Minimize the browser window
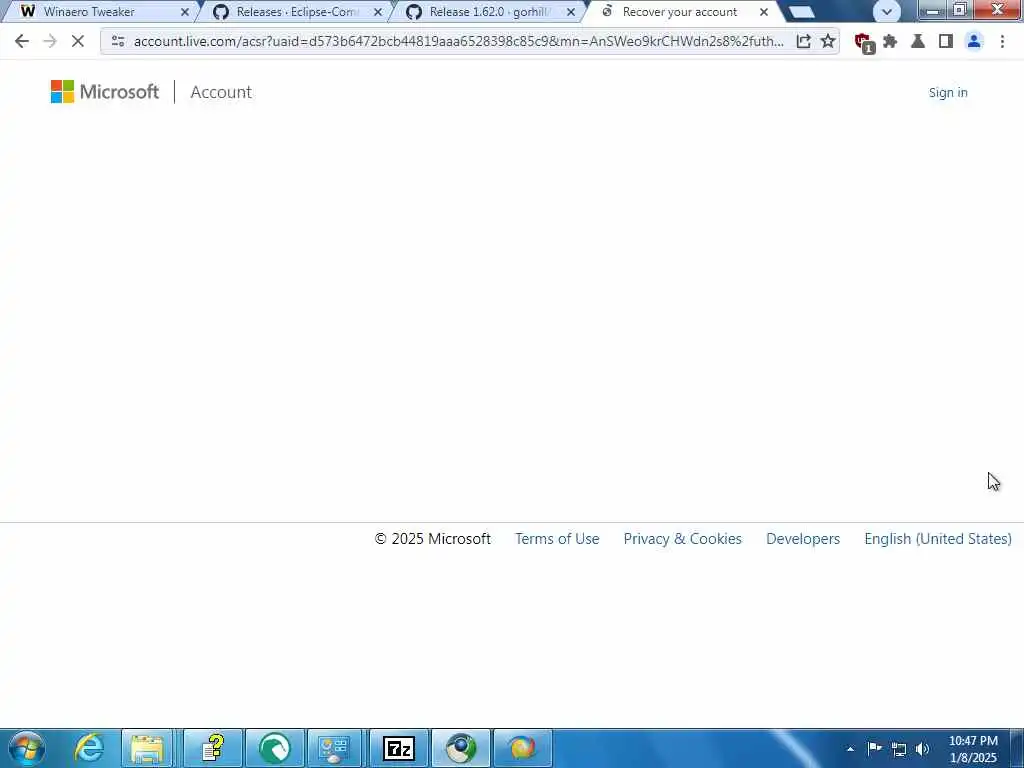1024x768 pixels. (934, 9)
